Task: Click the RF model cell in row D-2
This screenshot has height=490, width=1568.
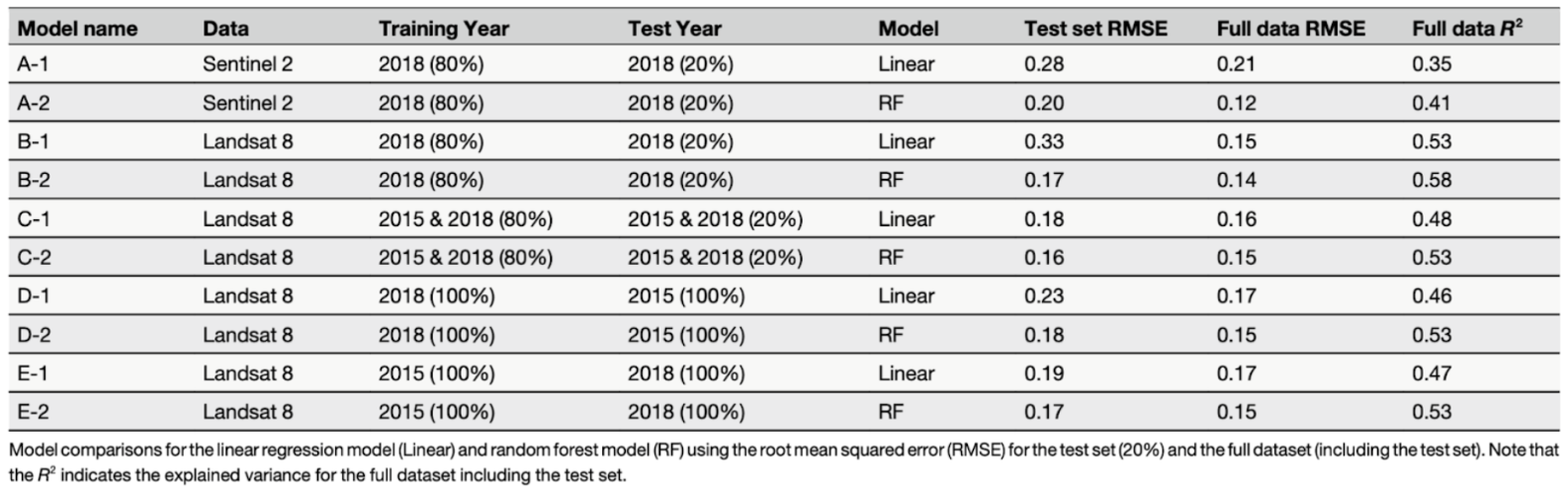Action: pos(891,334)
